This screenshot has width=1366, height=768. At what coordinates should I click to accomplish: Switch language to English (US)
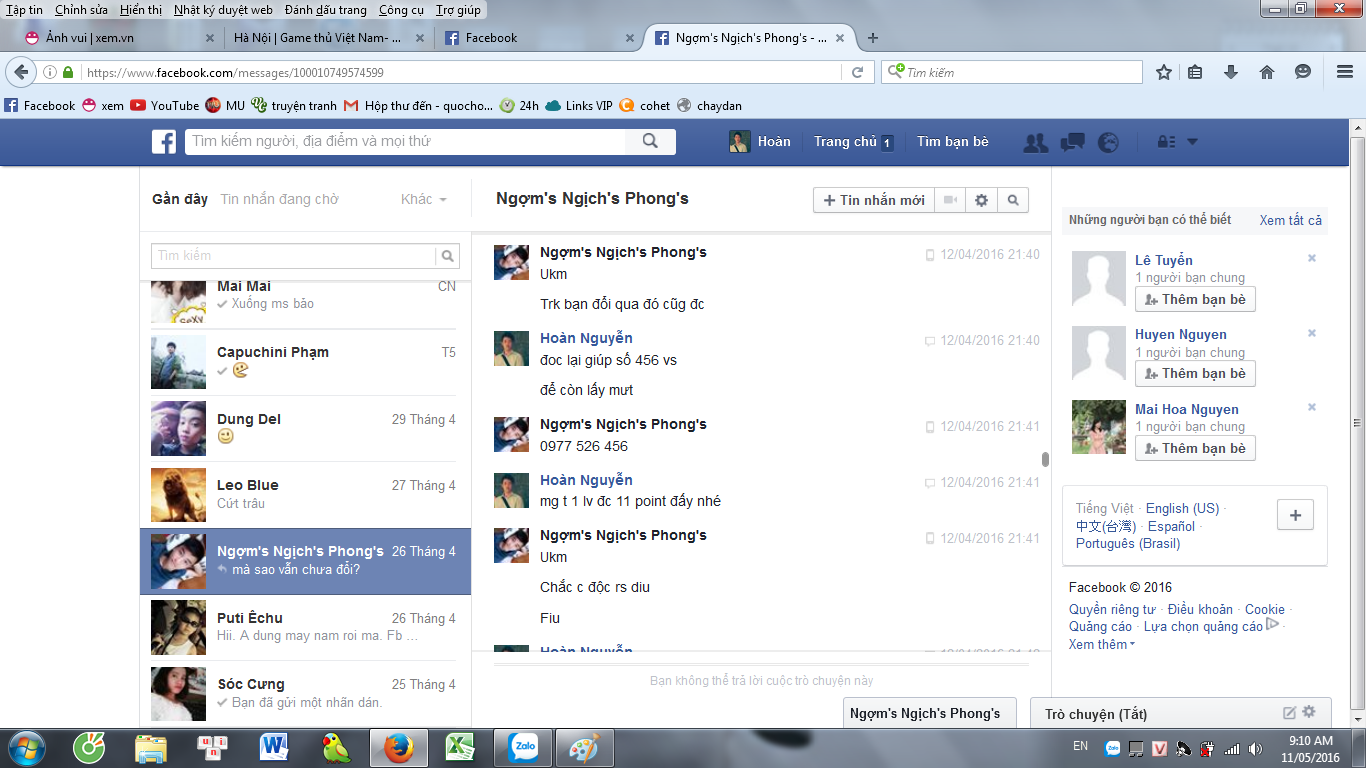point(1182,508)
